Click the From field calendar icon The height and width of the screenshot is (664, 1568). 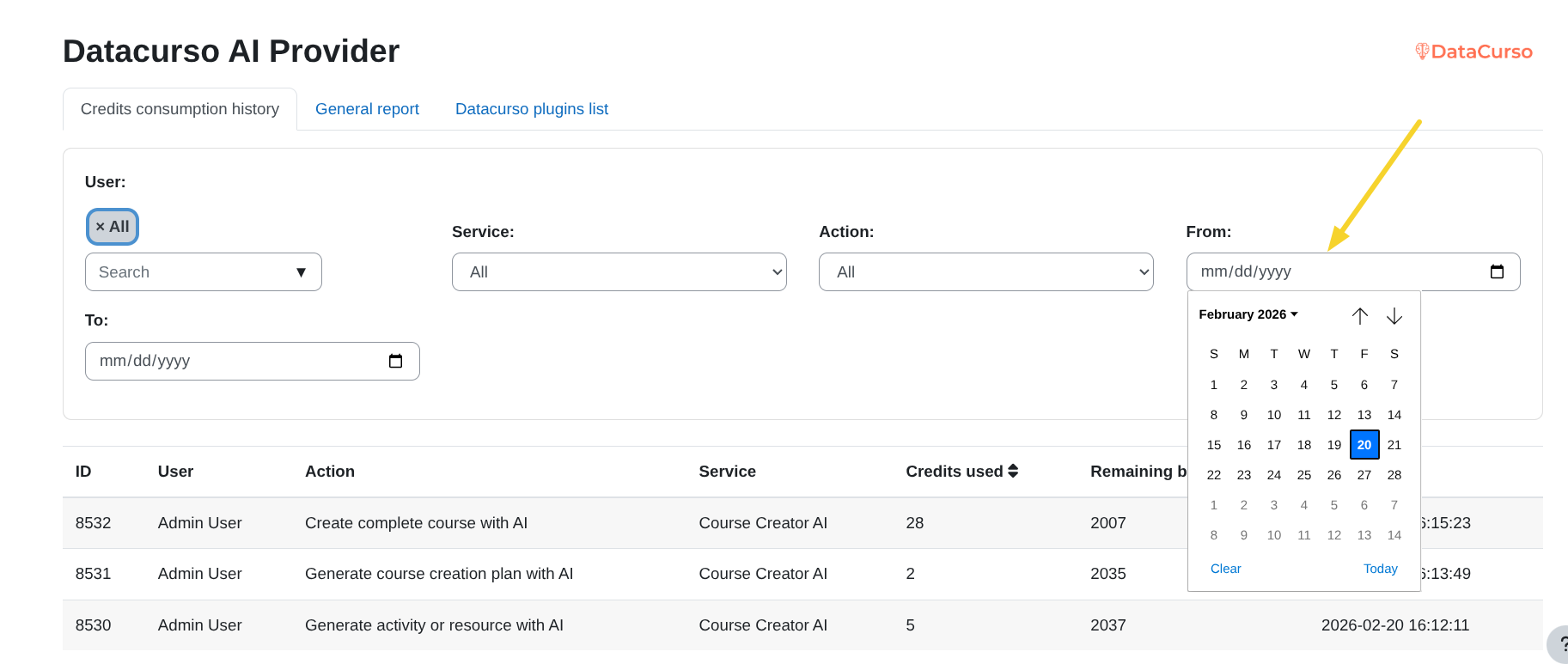pos(1497,271)
